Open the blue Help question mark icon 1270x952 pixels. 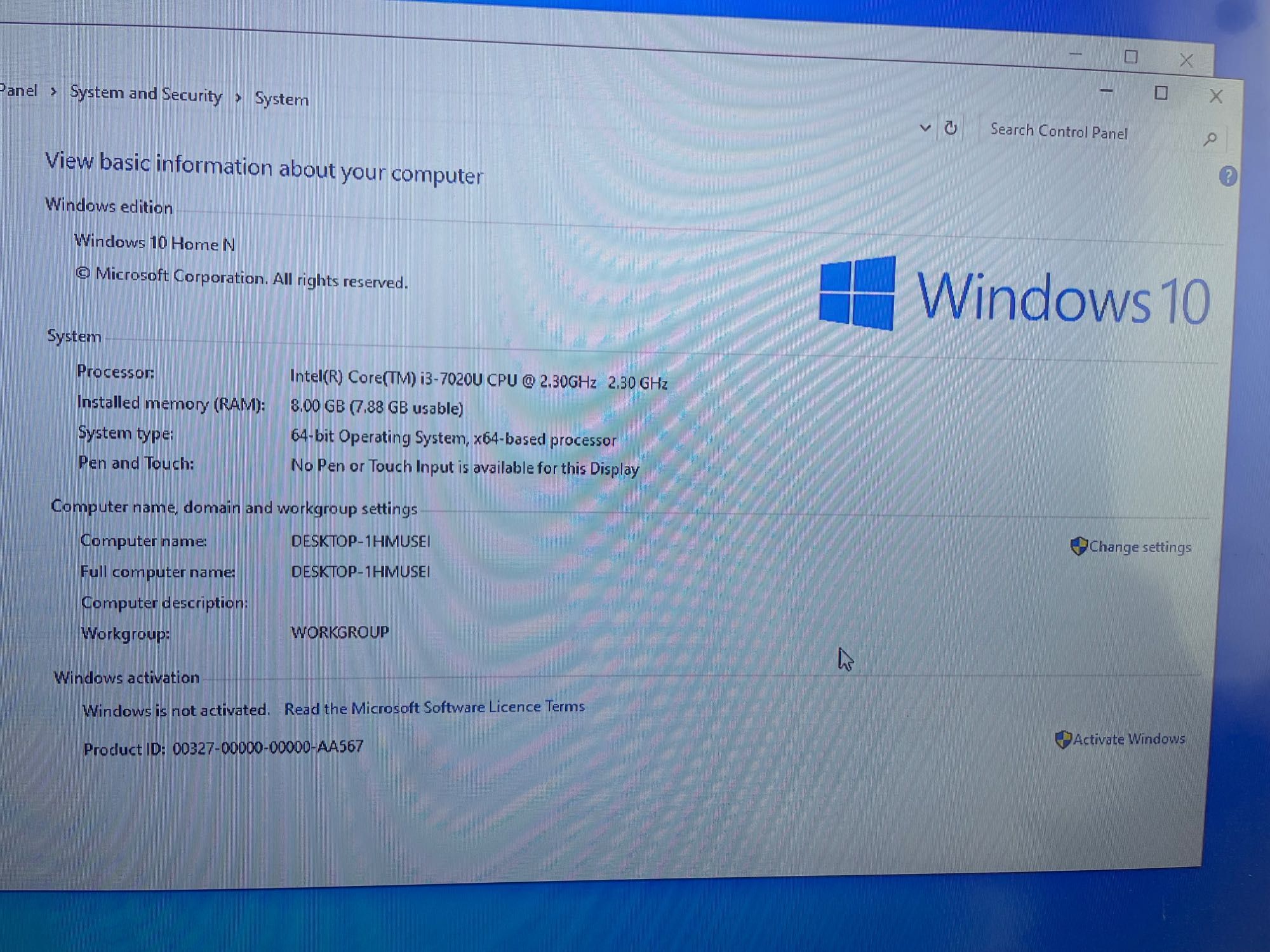[x=1227, y=176]
